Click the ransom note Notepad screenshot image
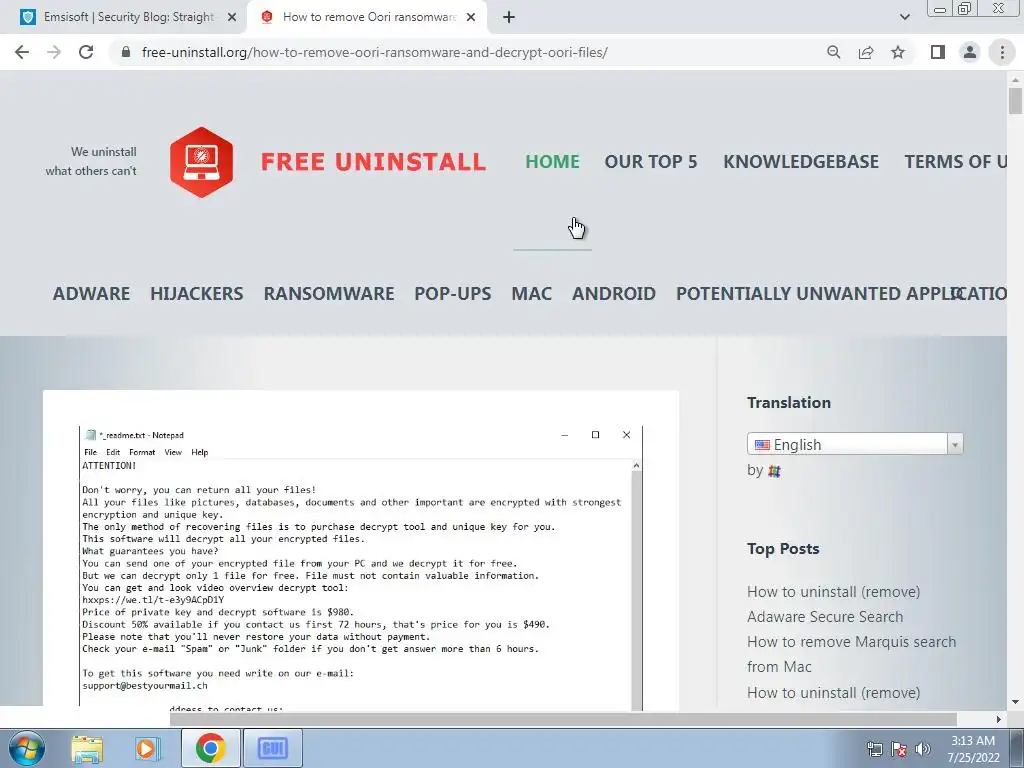Viewport: 1024px width, 768px height. tap(360, 568)
